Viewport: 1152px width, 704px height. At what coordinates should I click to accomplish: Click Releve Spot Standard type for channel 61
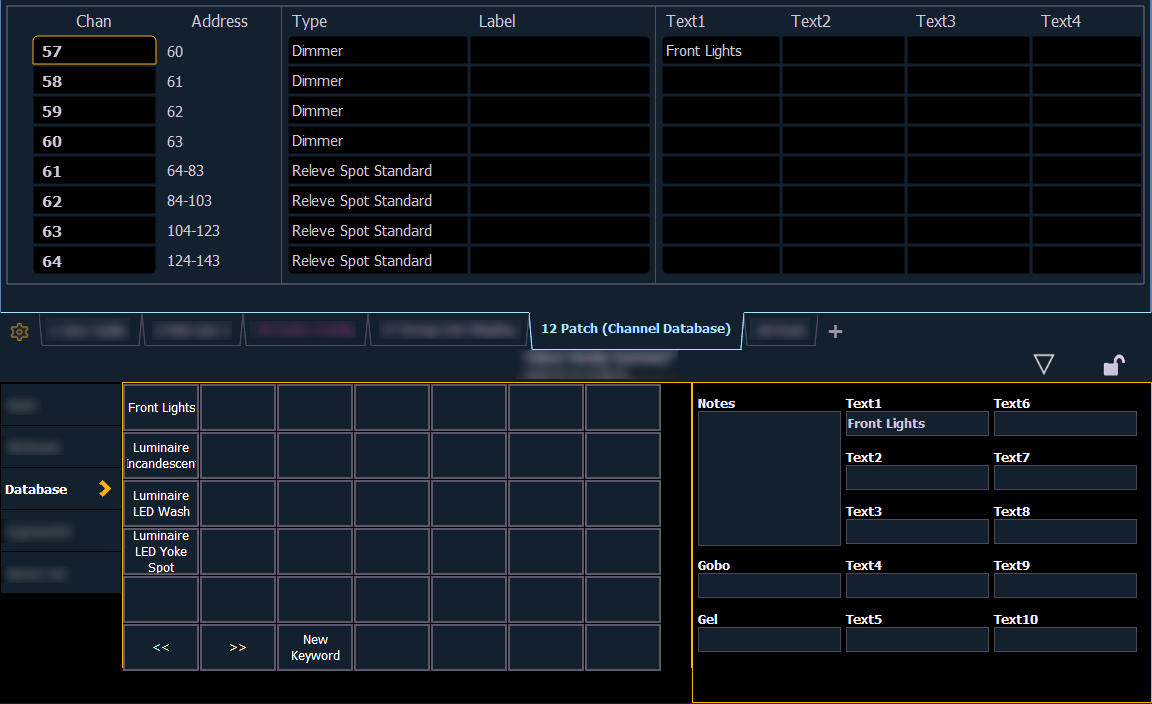(378, 171)
